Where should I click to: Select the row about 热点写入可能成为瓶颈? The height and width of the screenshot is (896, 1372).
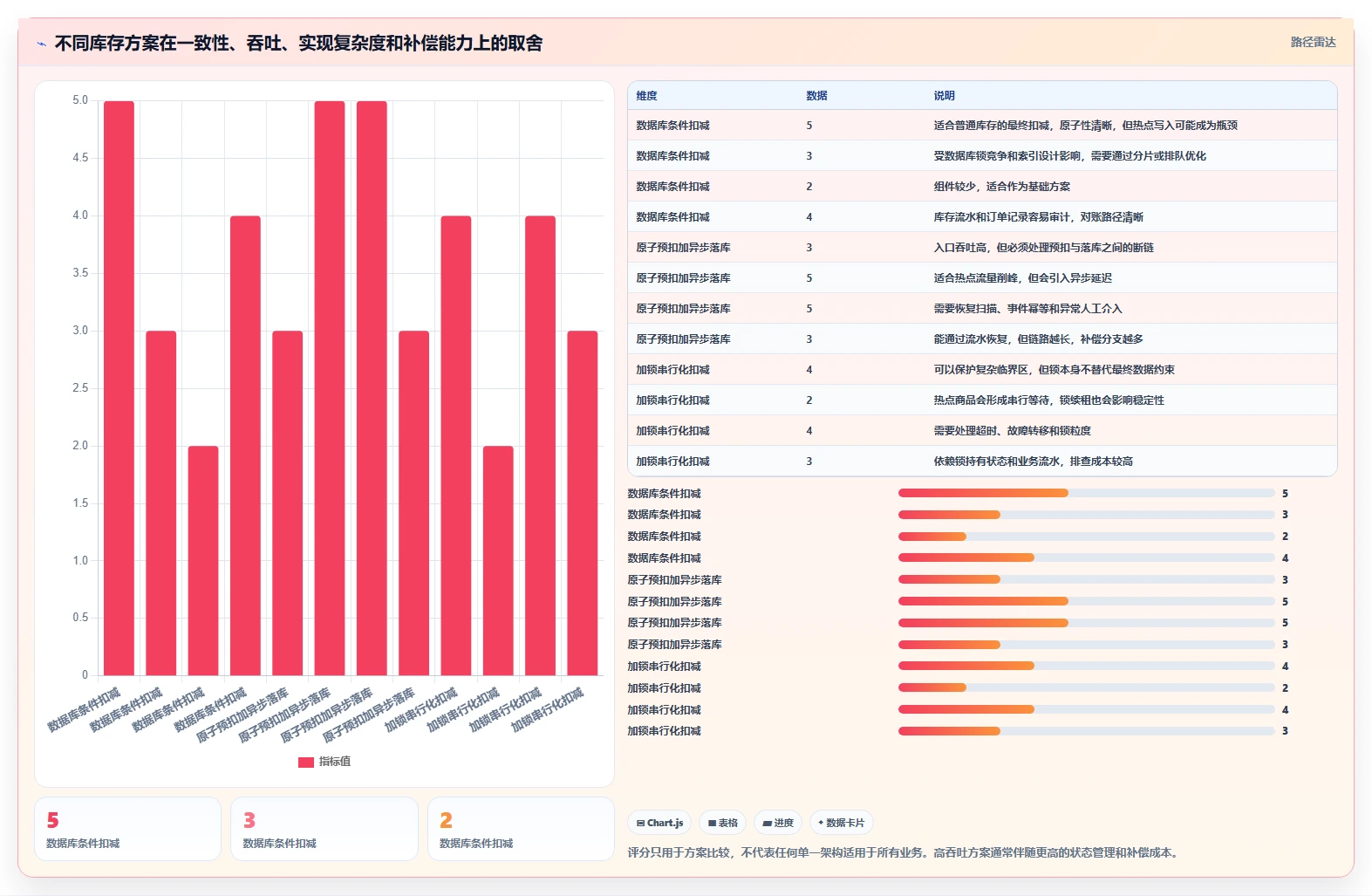click(x=982, y=126)
